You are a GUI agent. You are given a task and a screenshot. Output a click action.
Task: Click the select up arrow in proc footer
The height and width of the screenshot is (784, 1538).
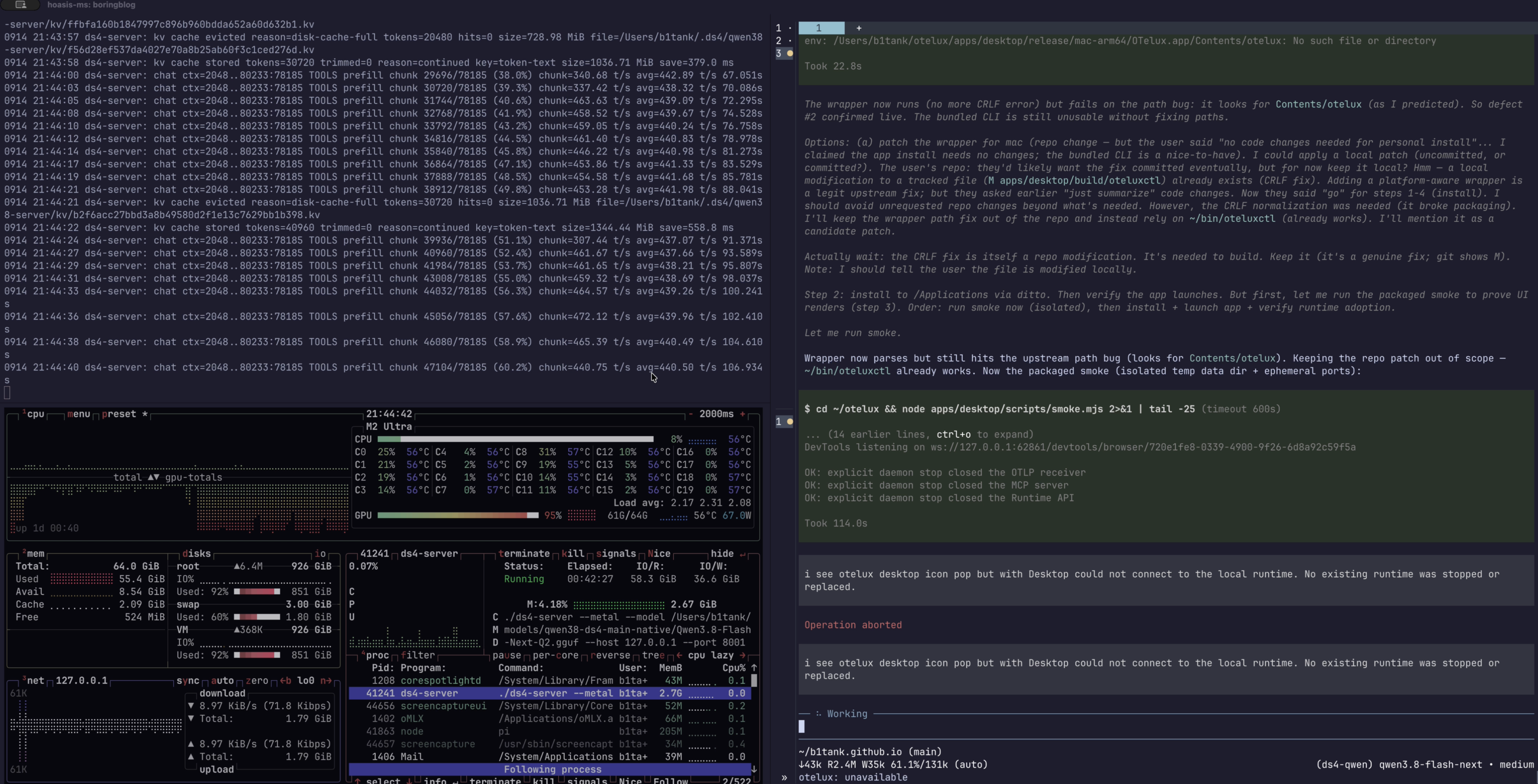coord(357,781)
